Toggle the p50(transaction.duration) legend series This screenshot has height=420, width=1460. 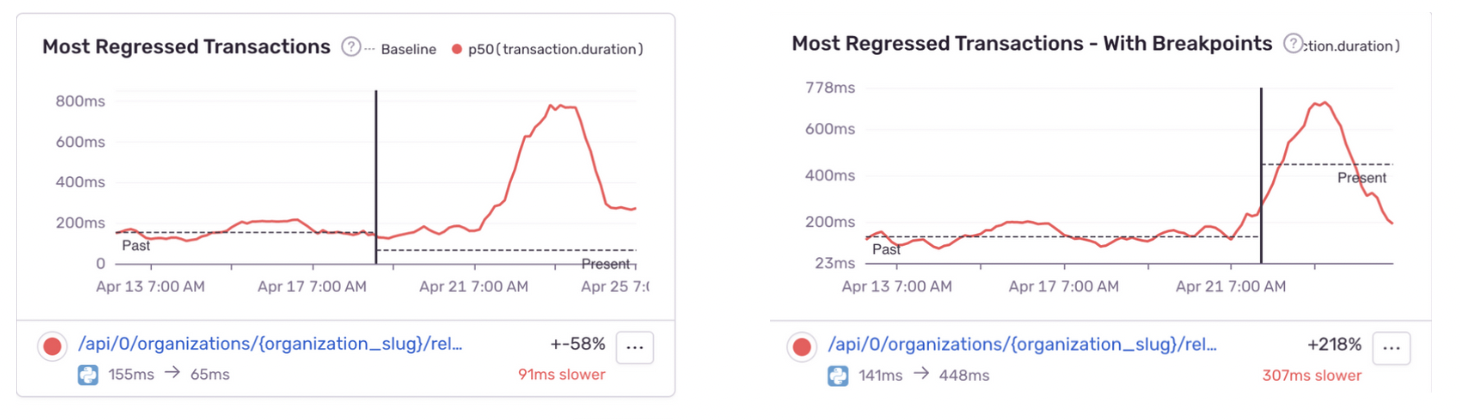[x=548, y=49]
